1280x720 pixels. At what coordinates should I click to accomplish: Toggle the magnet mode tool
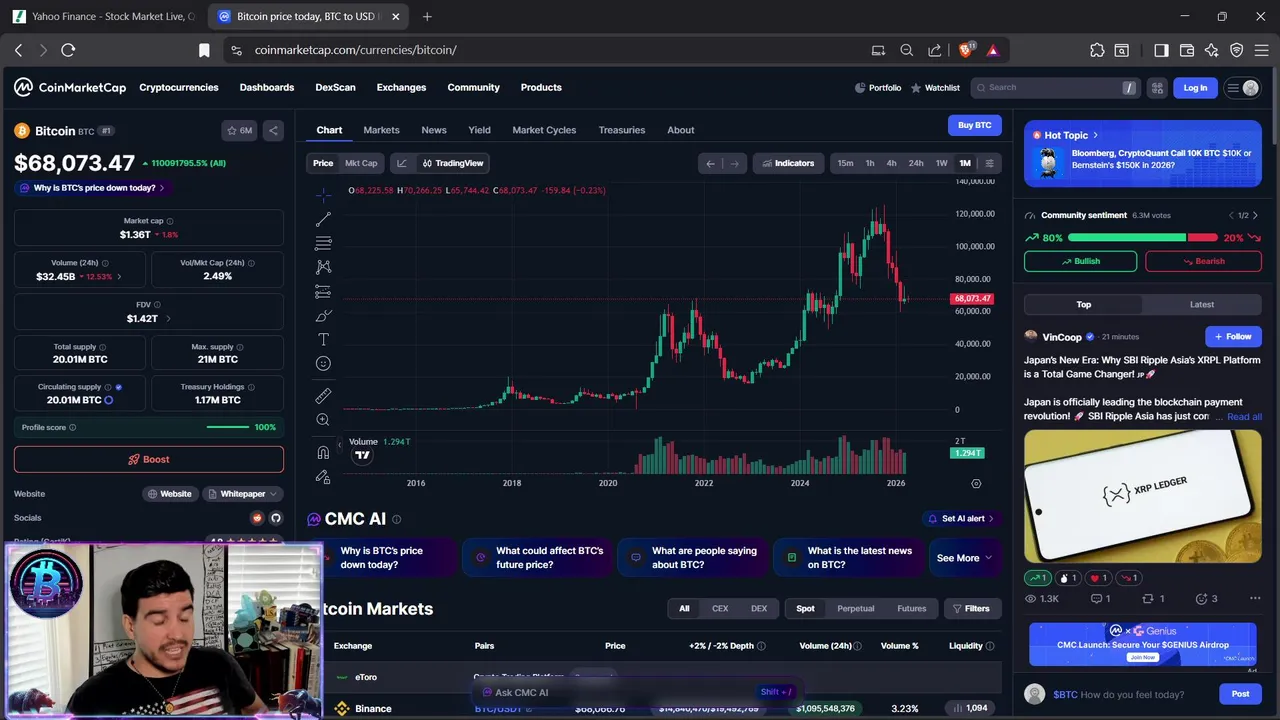point(323,453)
